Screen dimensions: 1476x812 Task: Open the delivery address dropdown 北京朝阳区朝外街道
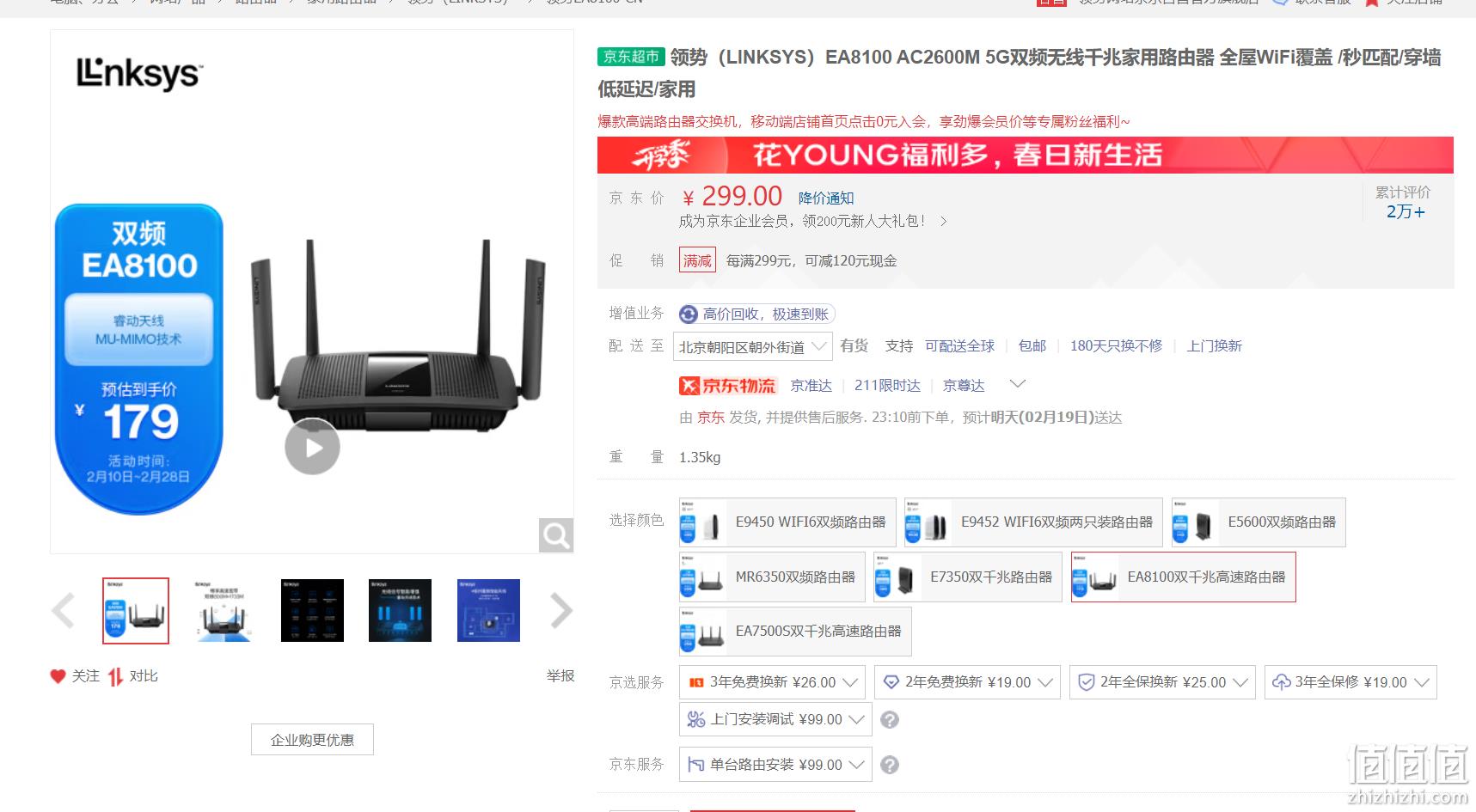pos(753,346)
